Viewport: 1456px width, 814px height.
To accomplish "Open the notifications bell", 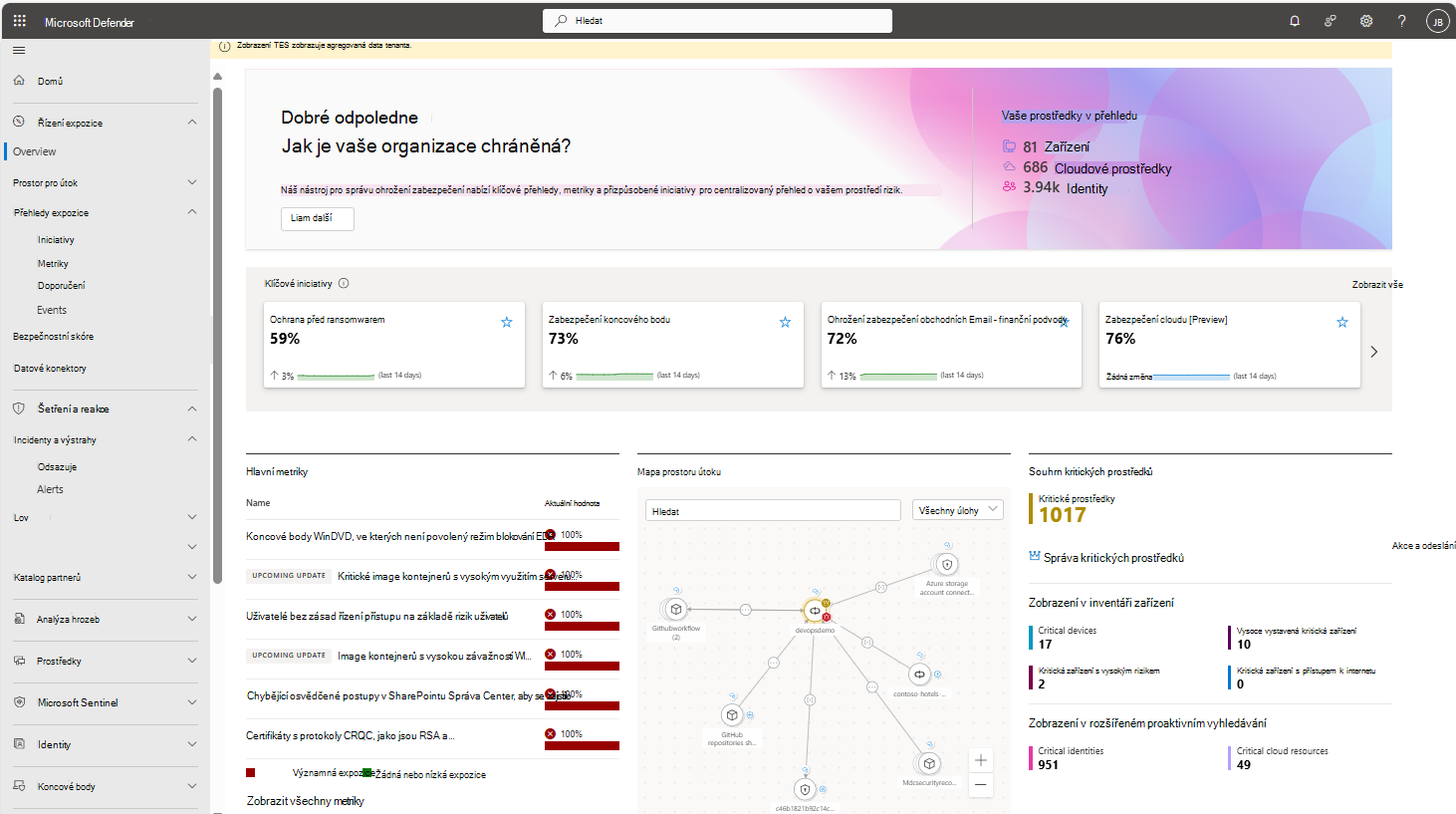I will point(1295,21).
